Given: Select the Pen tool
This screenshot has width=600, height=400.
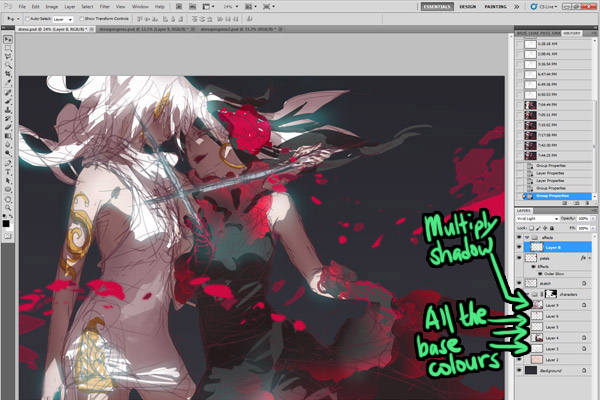Looking at the screenshot, I should 8,163.
